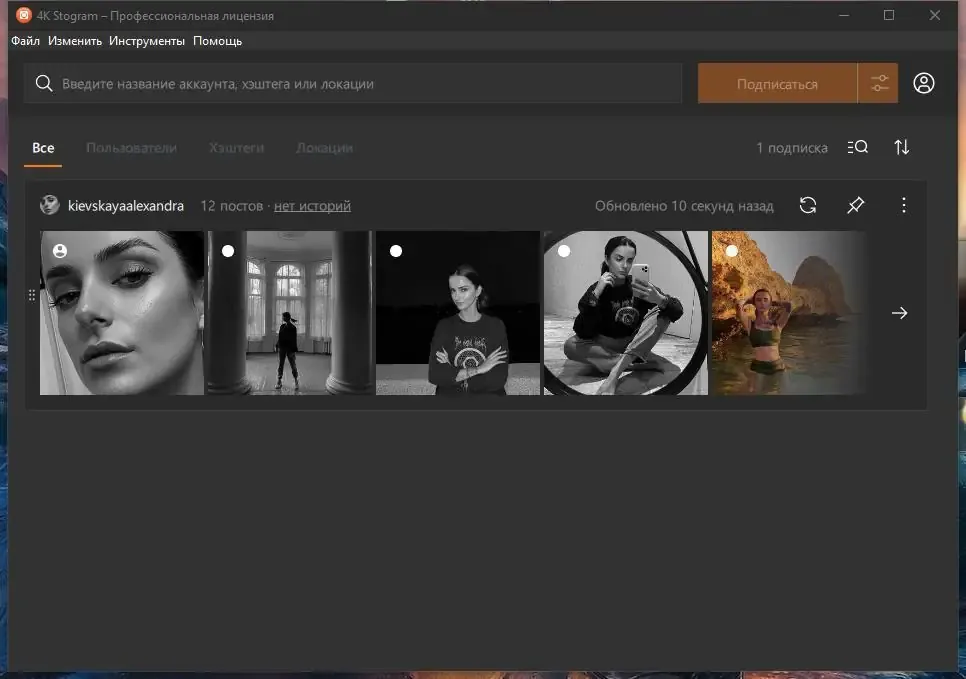Click the kievskayaalexandra profile avatar
This screenshot has height=679, width=966.
[x=50, y=205]
